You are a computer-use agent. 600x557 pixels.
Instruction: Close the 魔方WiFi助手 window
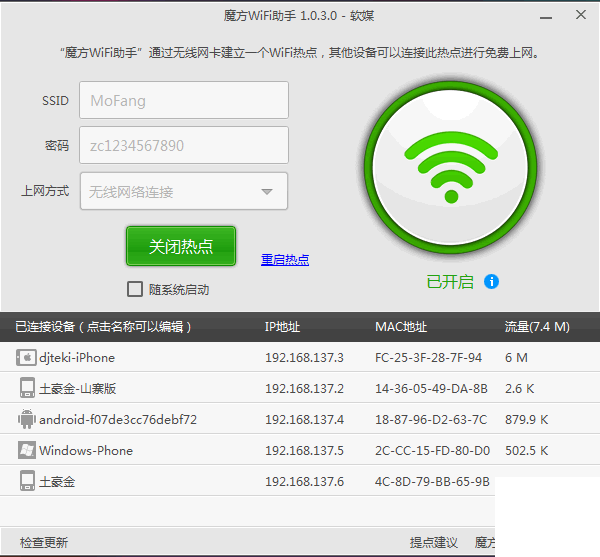pos(580,15)
